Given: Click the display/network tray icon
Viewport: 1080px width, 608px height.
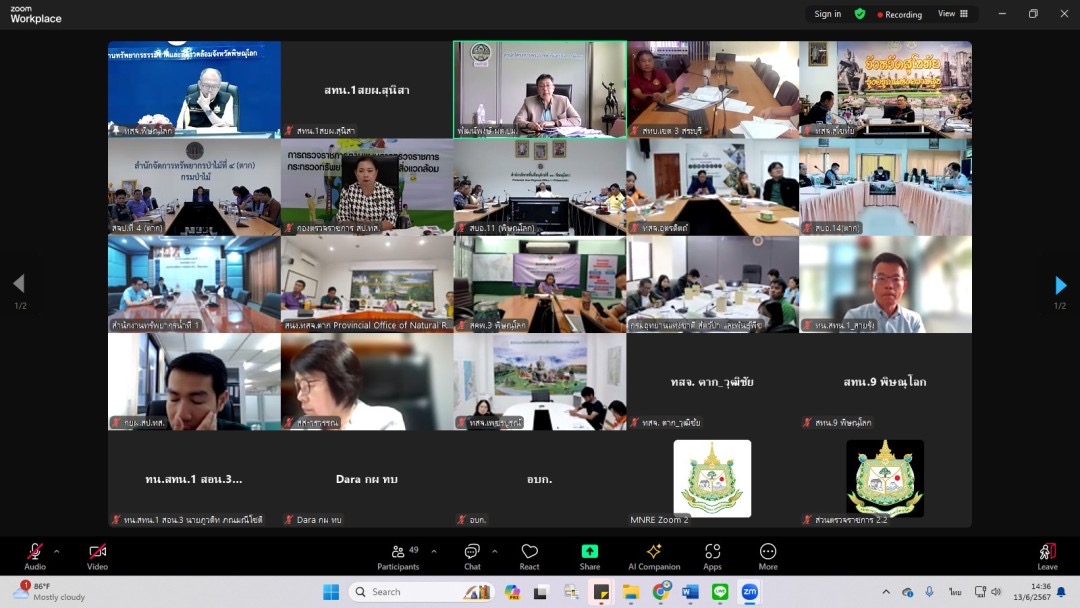Looking at the screenshot, I should pos(980,592).
